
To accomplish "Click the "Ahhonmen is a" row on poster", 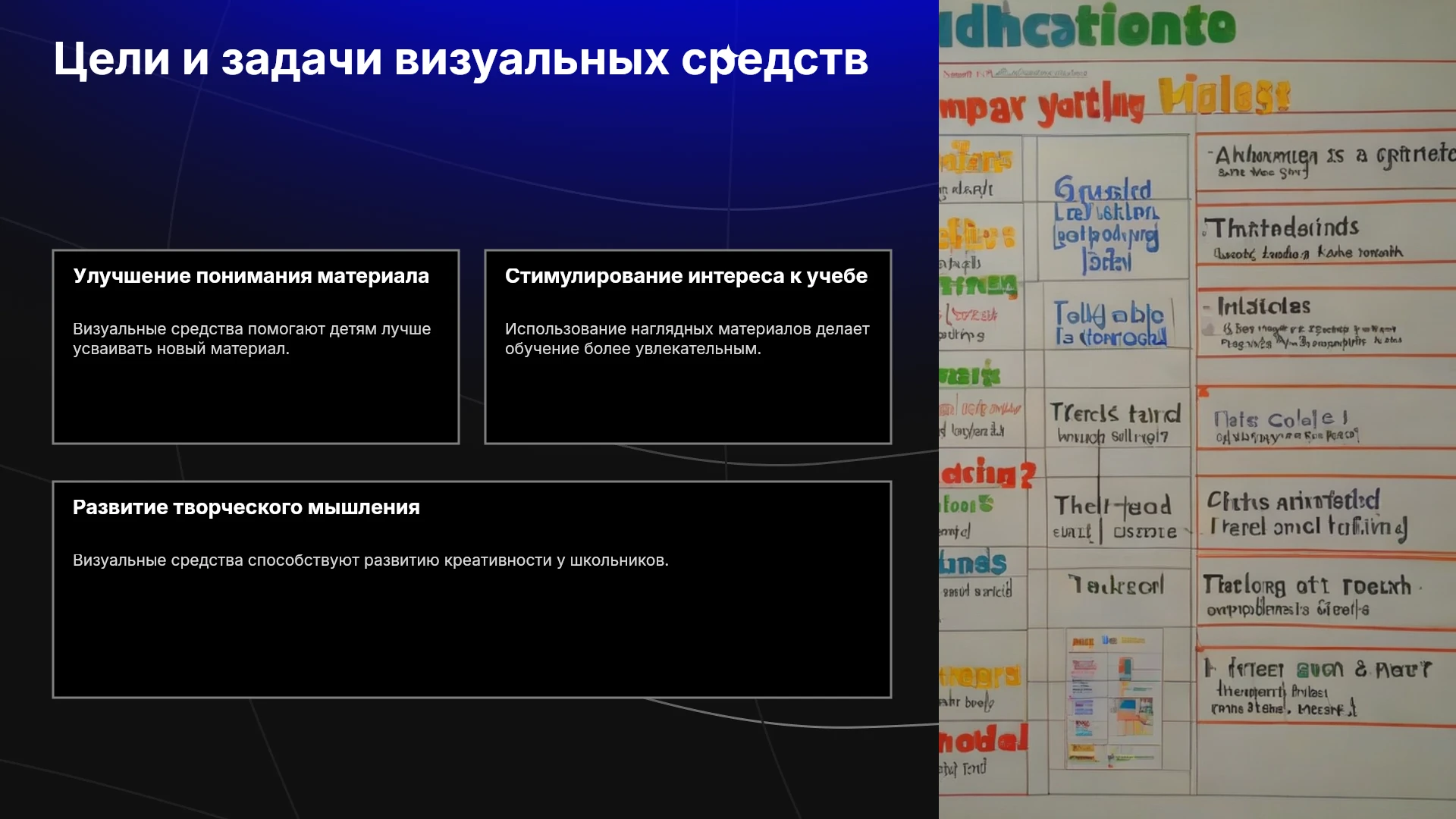I will coord(1327,161).
